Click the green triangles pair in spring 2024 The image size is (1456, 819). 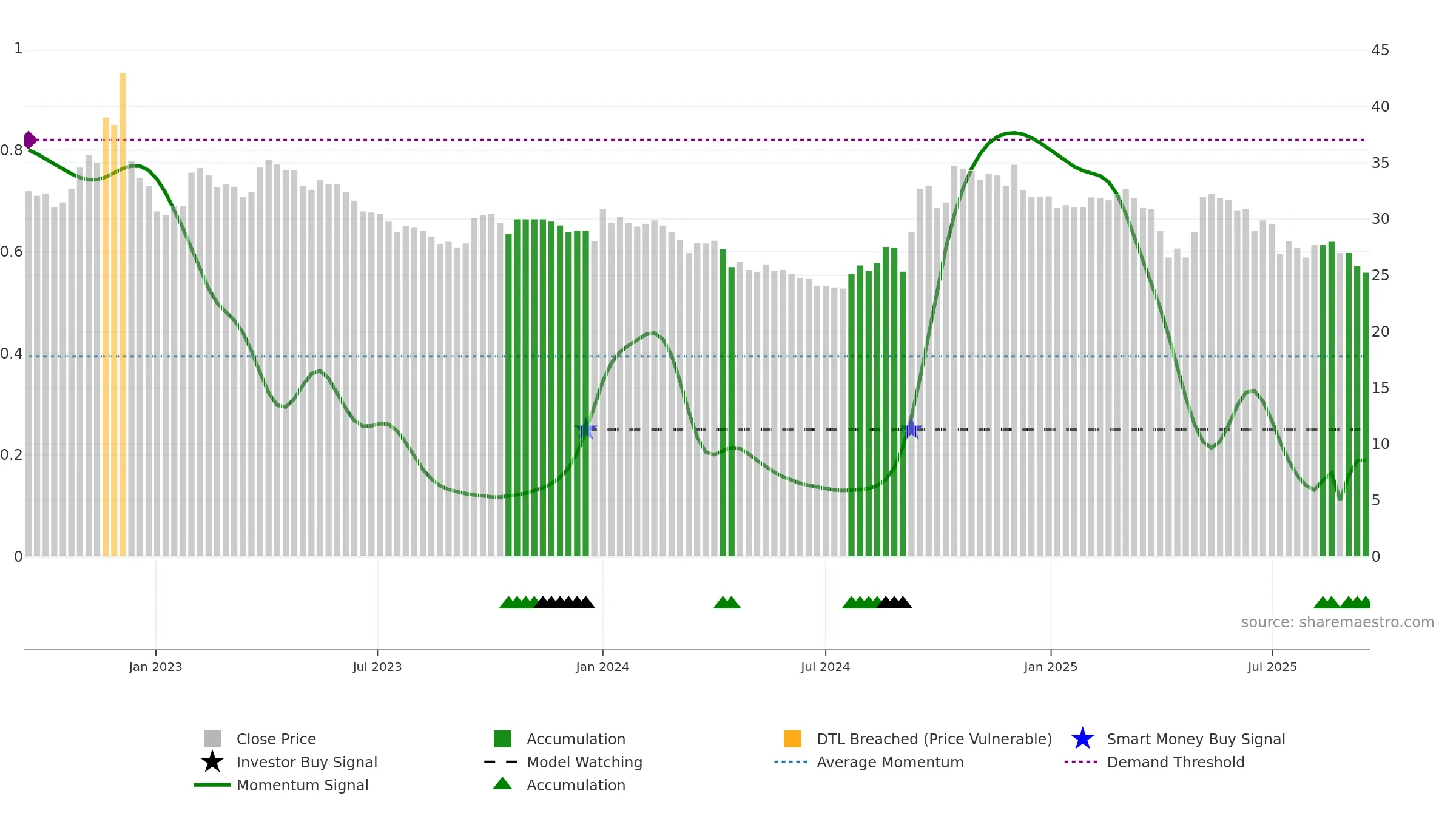coord(727,602)
